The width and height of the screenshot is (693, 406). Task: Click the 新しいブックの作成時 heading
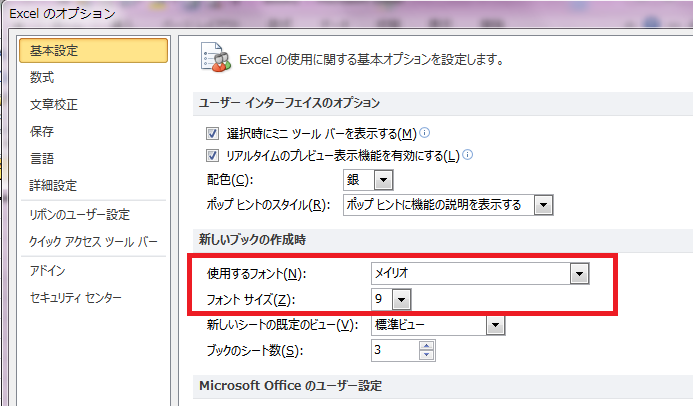(252, 240)
